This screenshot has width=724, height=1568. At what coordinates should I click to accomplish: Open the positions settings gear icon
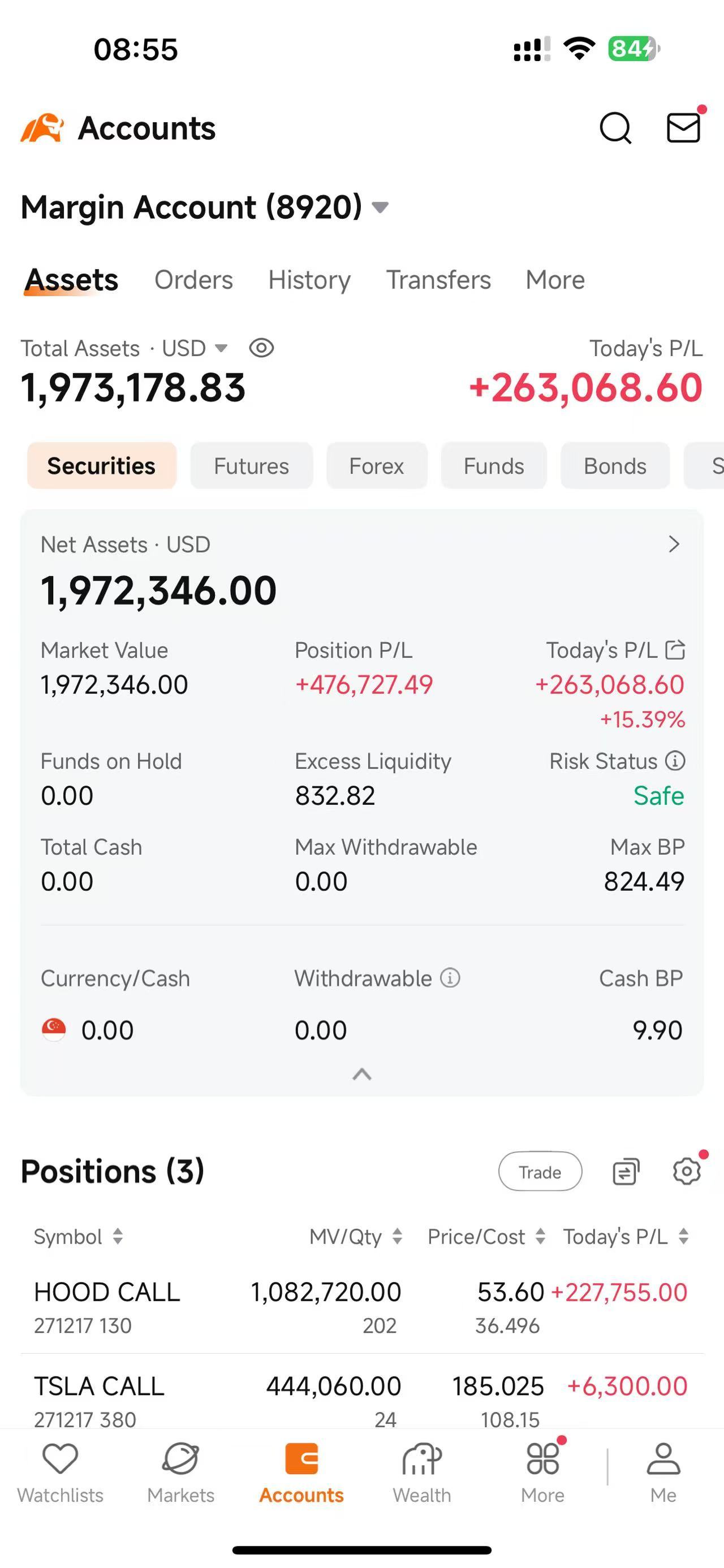point(687,1171)
